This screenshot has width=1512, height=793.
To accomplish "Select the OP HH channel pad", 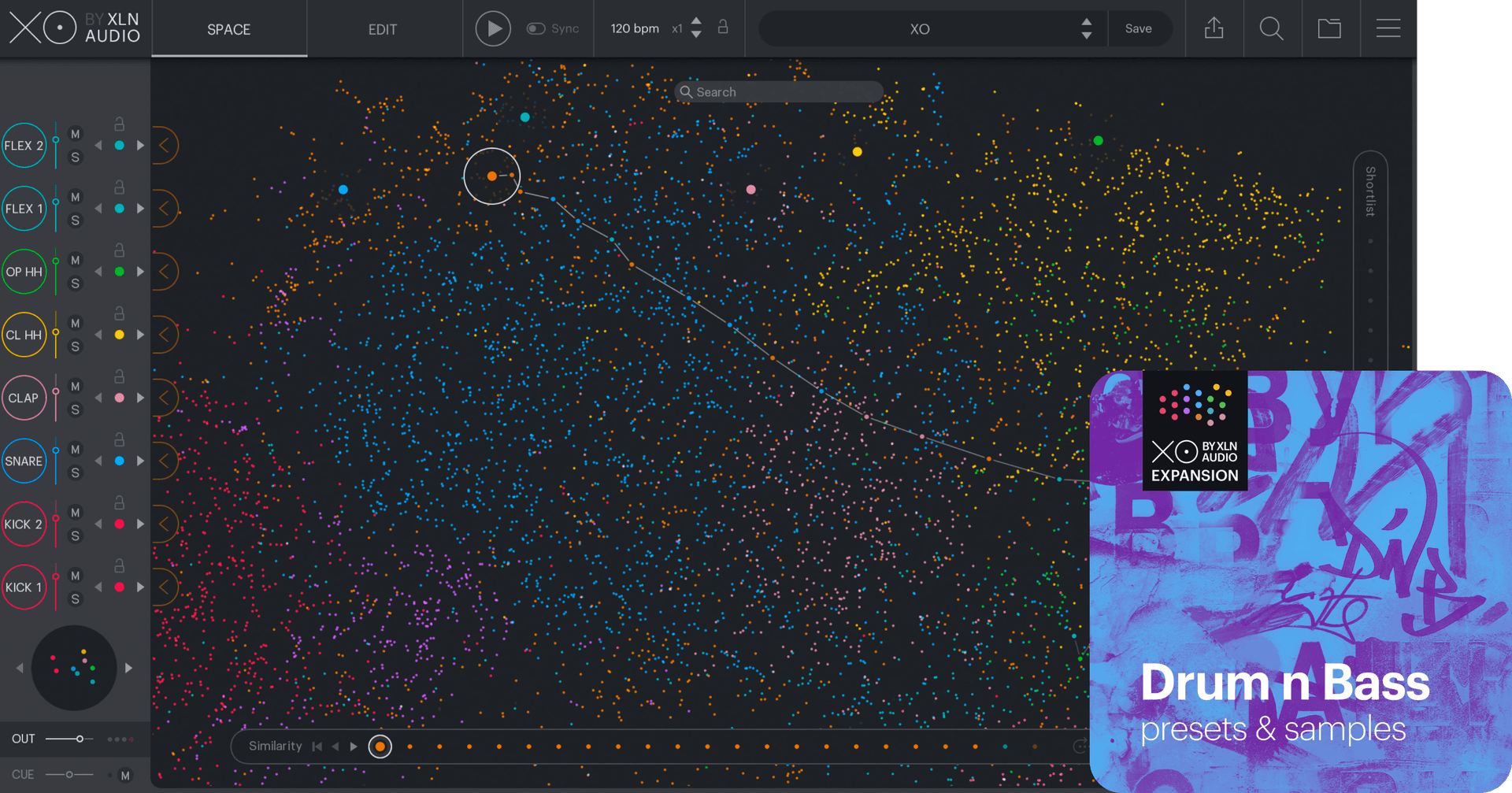I will (24, 272).
